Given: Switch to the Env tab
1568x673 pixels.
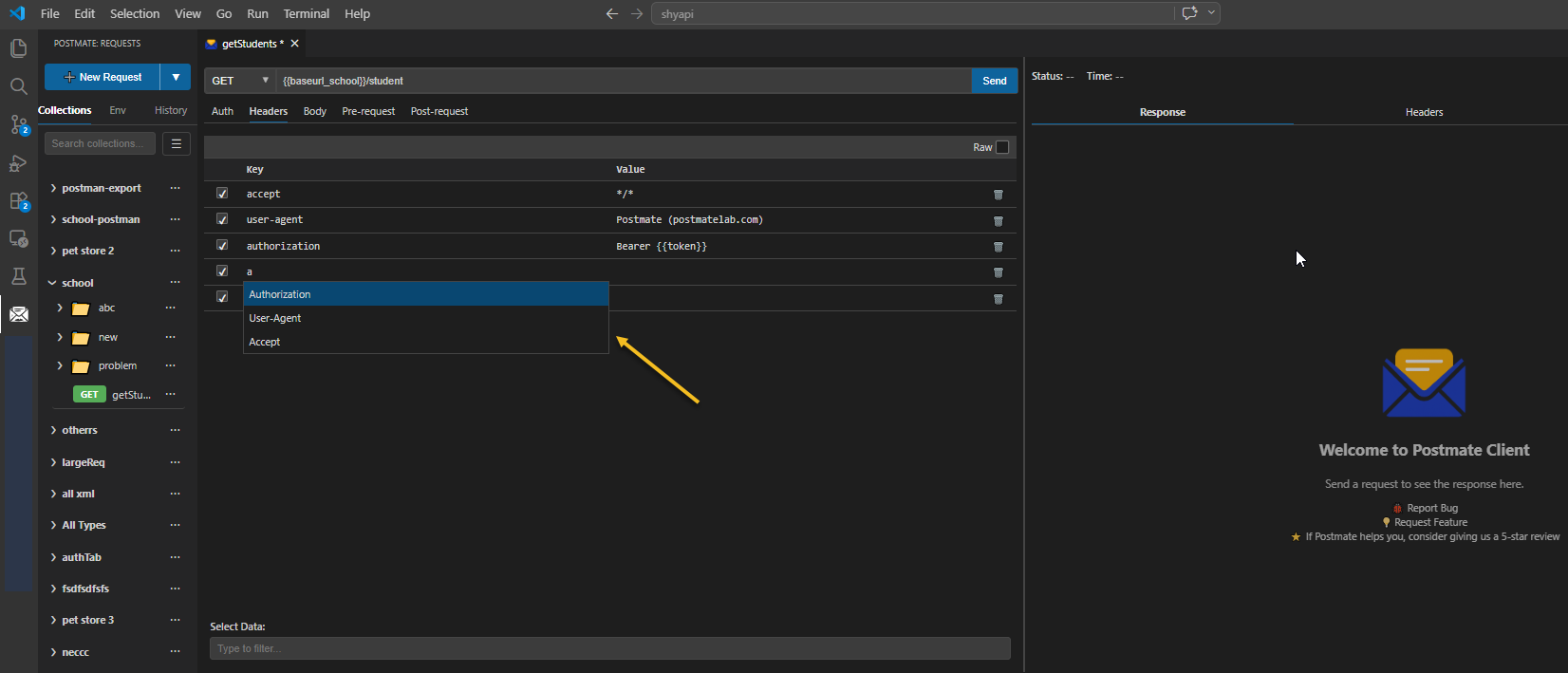Looking at the screenshot, I should point(118,110).
